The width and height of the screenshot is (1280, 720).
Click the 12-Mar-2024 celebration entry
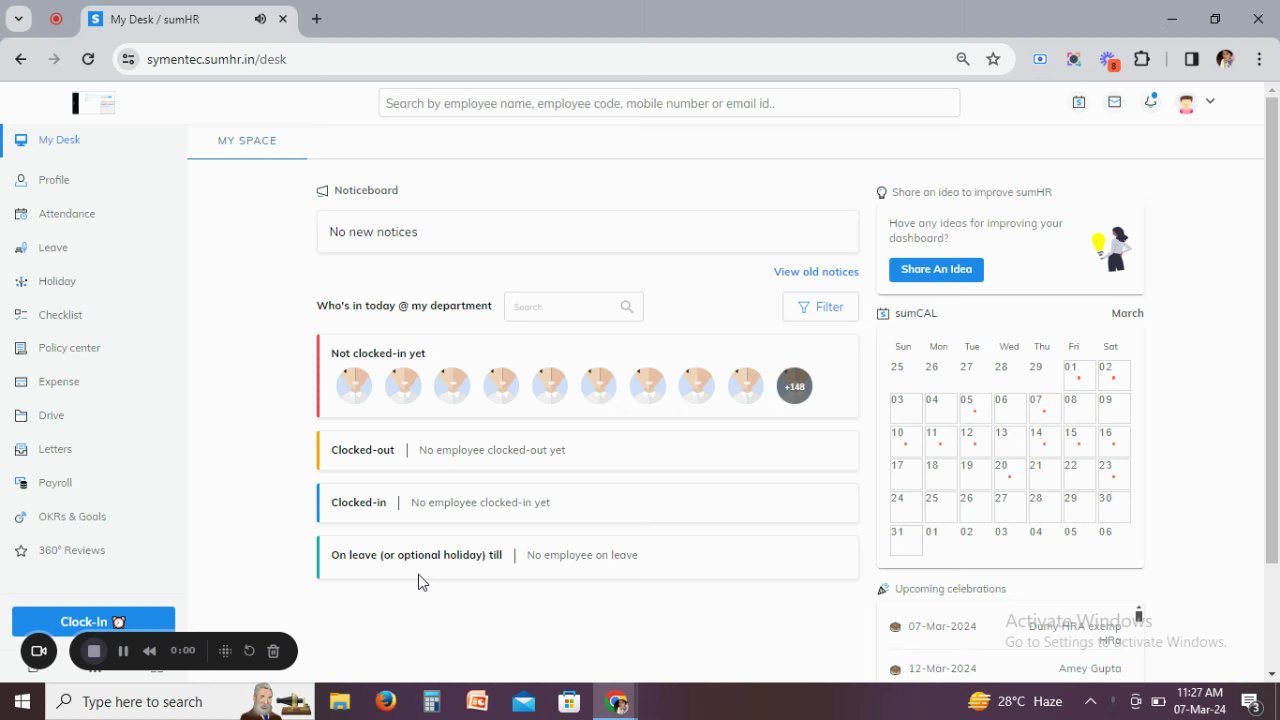[x=1010, y=668]
